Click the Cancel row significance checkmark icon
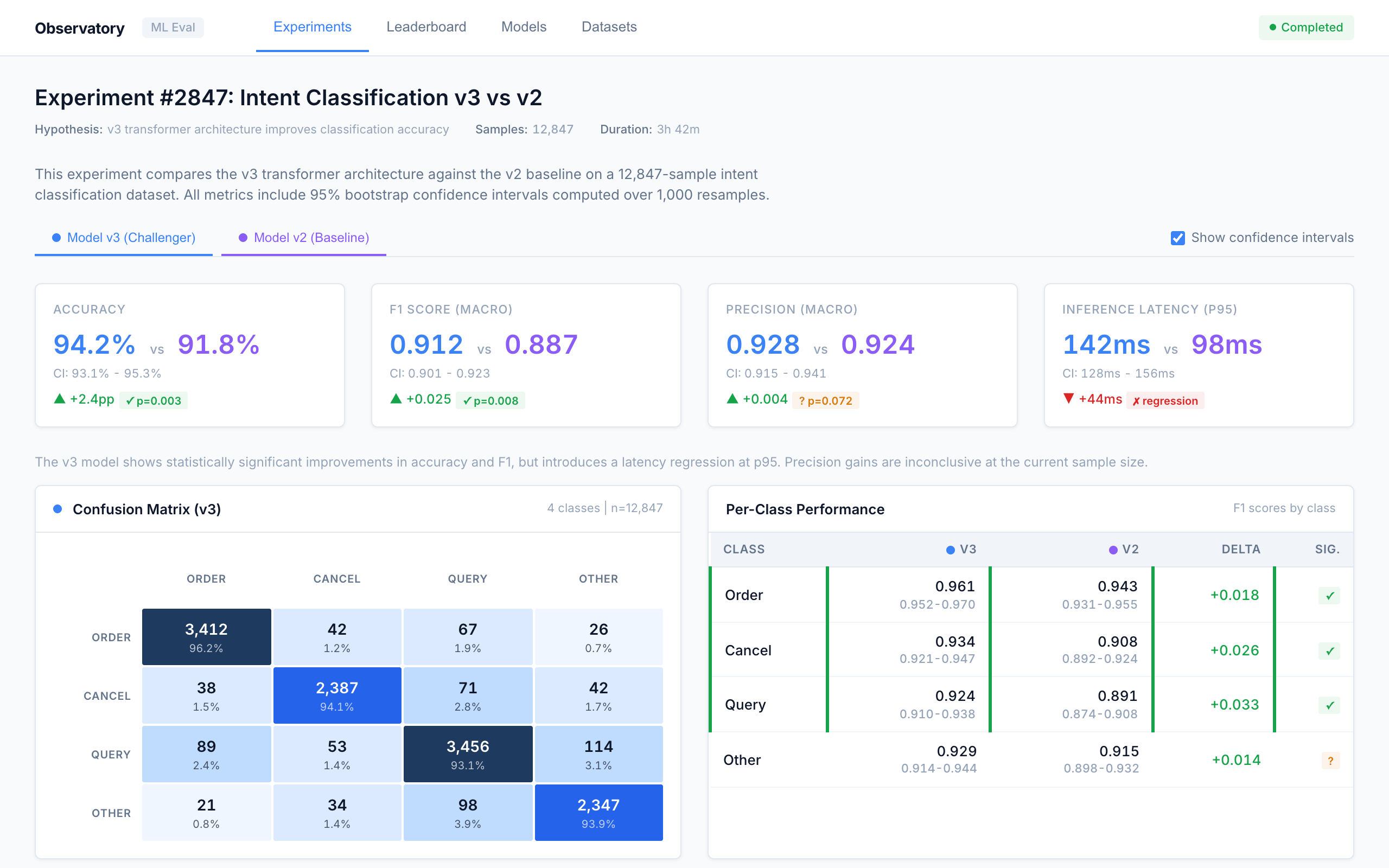Screen dimensions: 1389x868 tap(1329, 650)
